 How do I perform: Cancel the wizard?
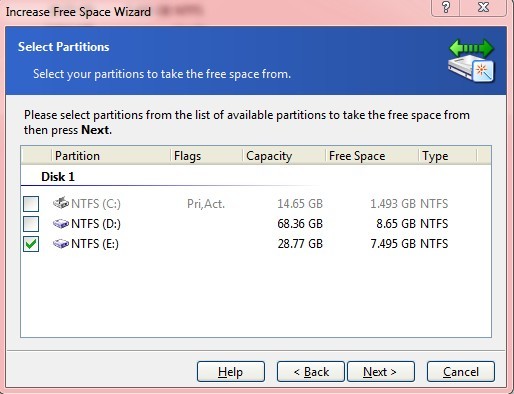(x=461, y=372)
